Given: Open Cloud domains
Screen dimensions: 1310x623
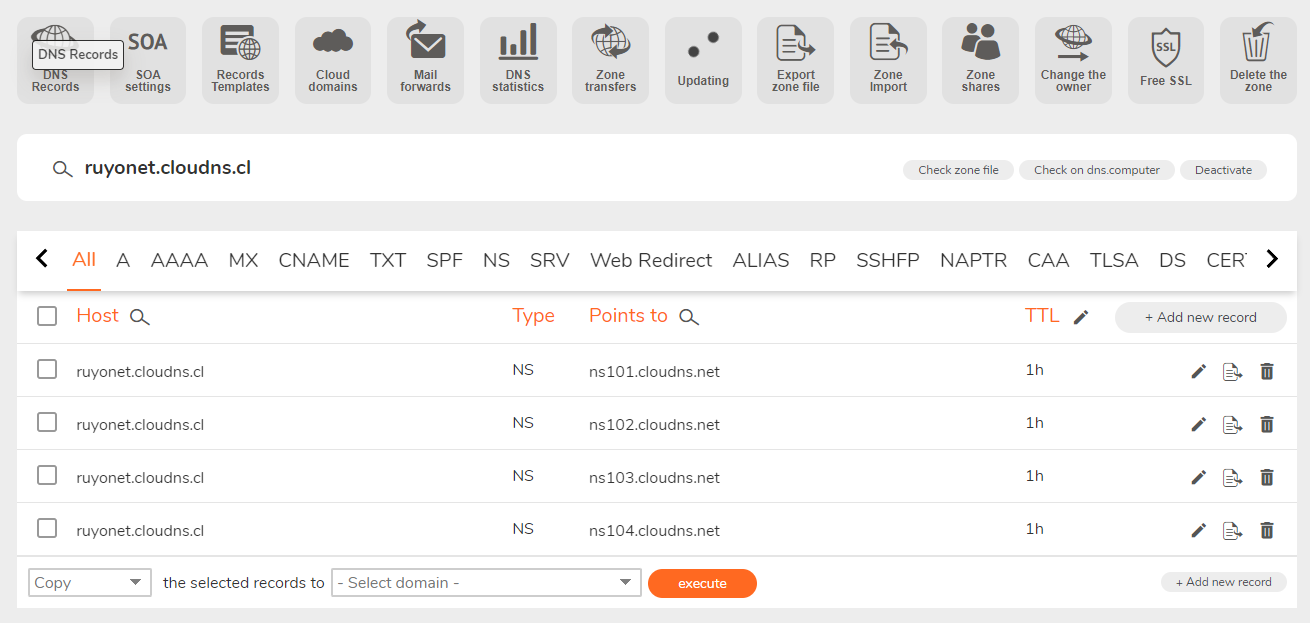Looking at the screenshot, I should coord(333,60).
